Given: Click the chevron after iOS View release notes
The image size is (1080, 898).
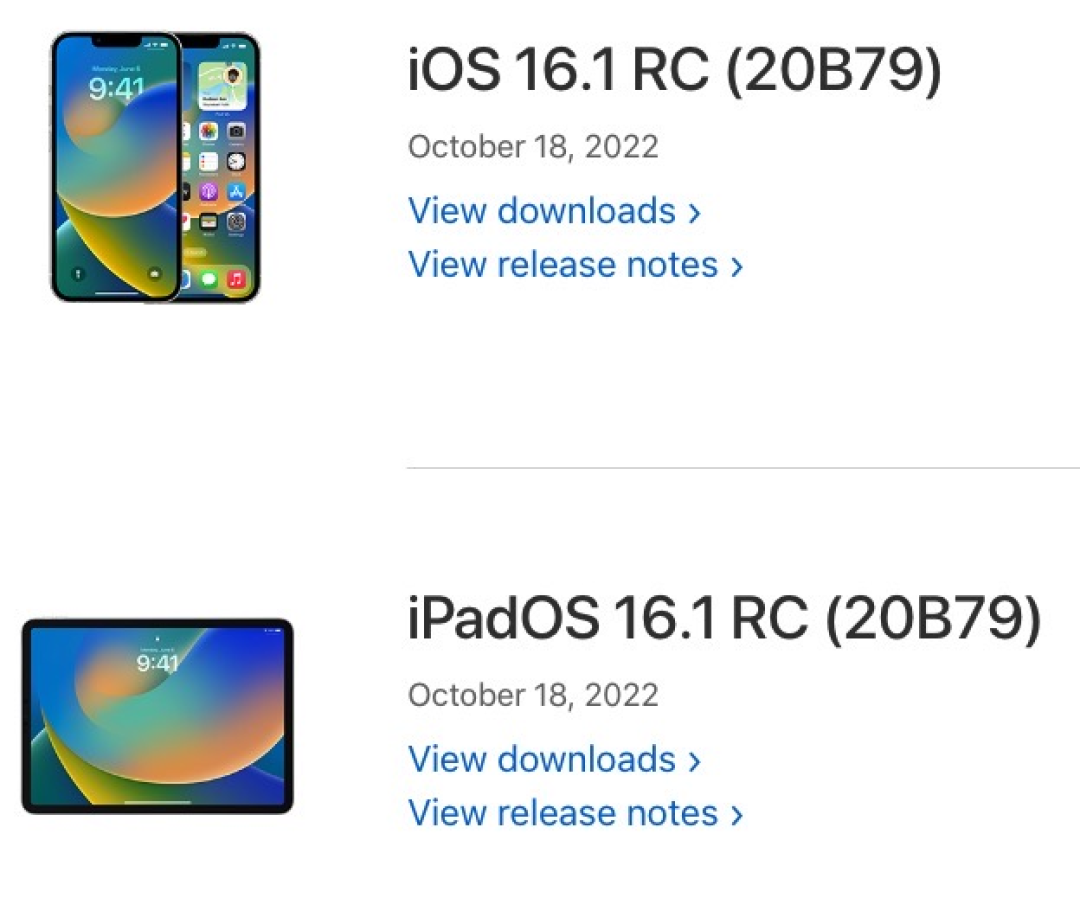Looking at the screenshot, I should point(736,264).
